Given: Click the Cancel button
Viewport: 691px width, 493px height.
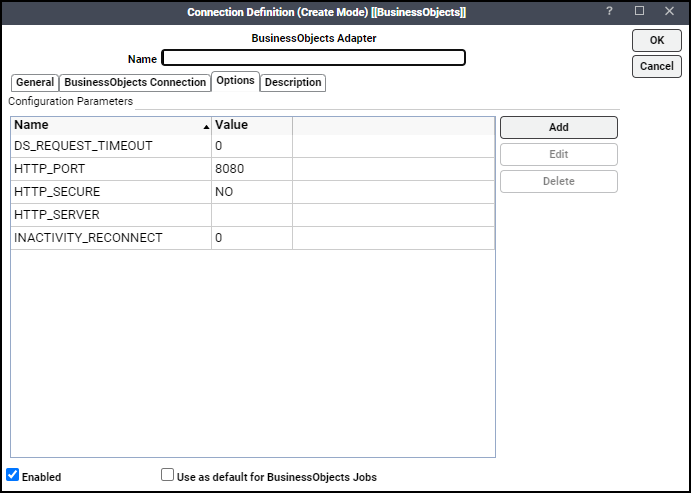Looking at the screenshot, I should click(657, 67).
